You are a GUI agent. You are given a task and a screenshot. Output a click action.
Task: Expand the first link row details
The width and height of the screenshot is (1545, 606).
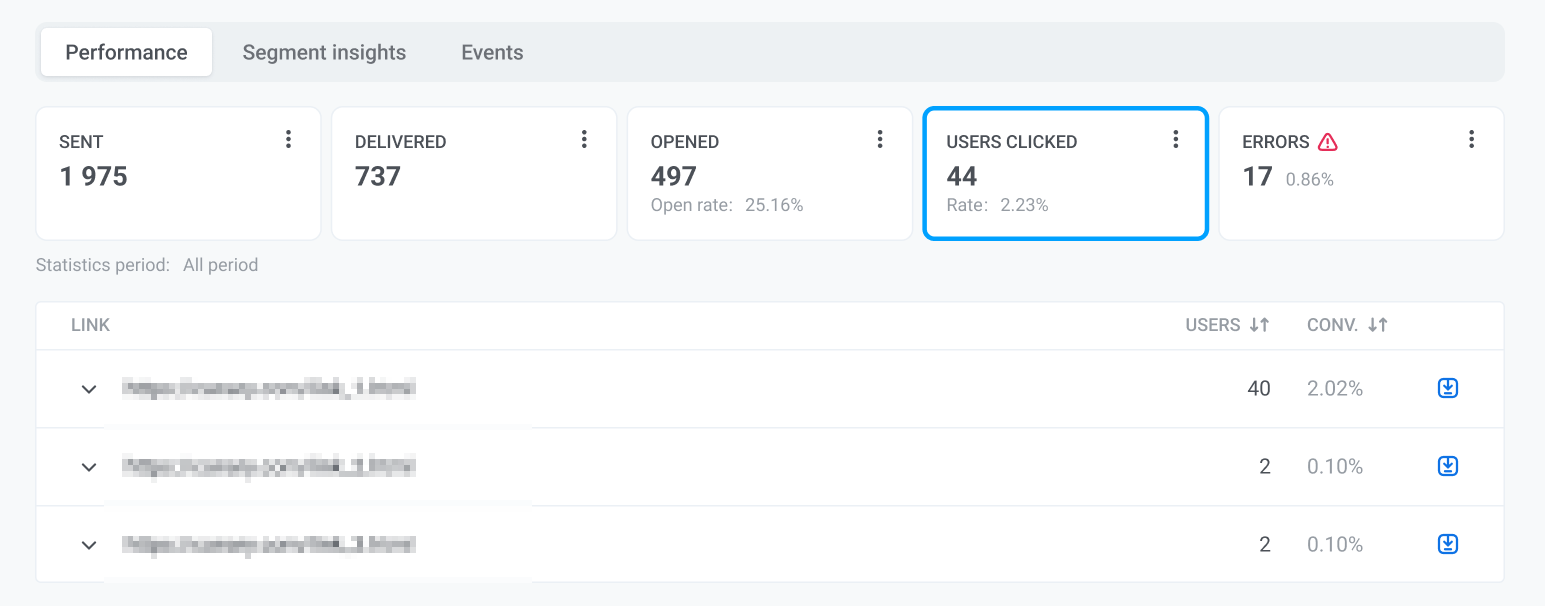coord(88,389)
